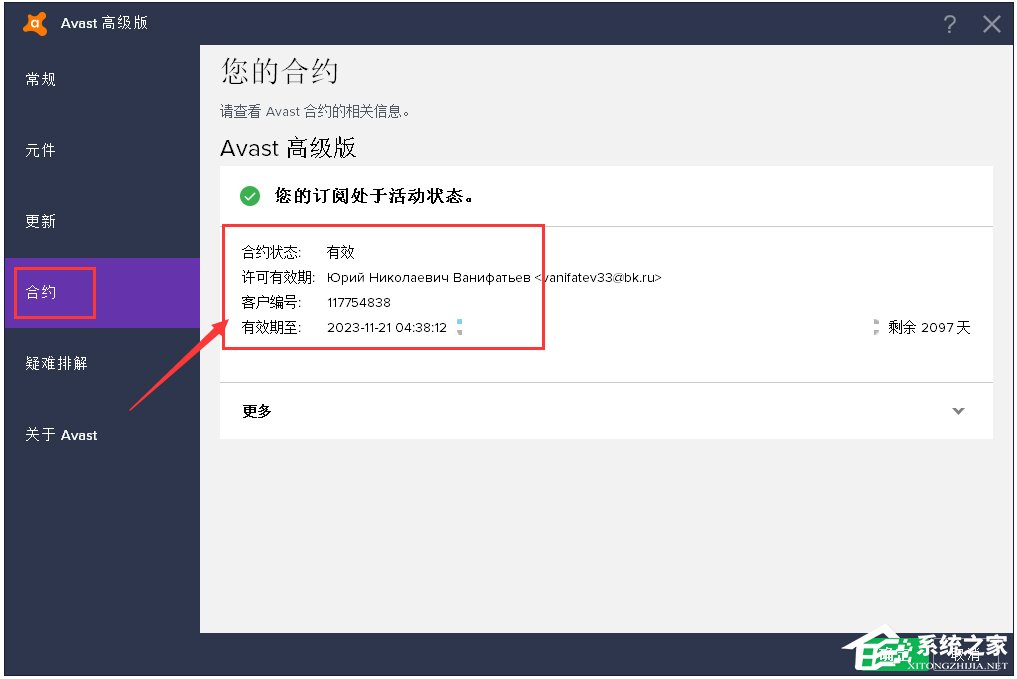Open the 关于 Avast section
The width and height of the screenshot is (1017, 679).
pos(61,435)
